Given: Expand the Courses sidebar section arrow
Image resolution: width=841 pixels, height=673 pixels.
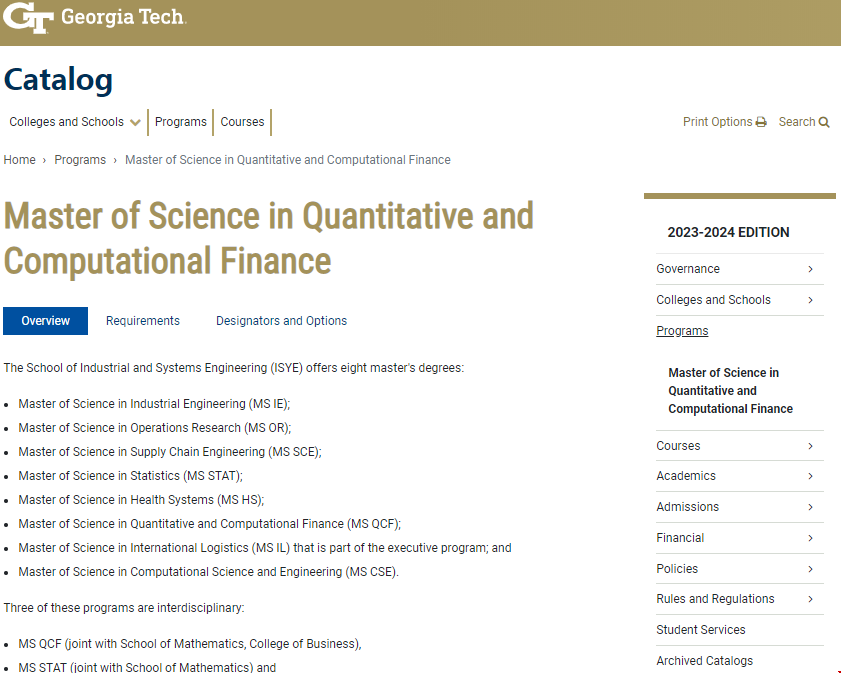Looking at the screenshot, I should 810,446.
